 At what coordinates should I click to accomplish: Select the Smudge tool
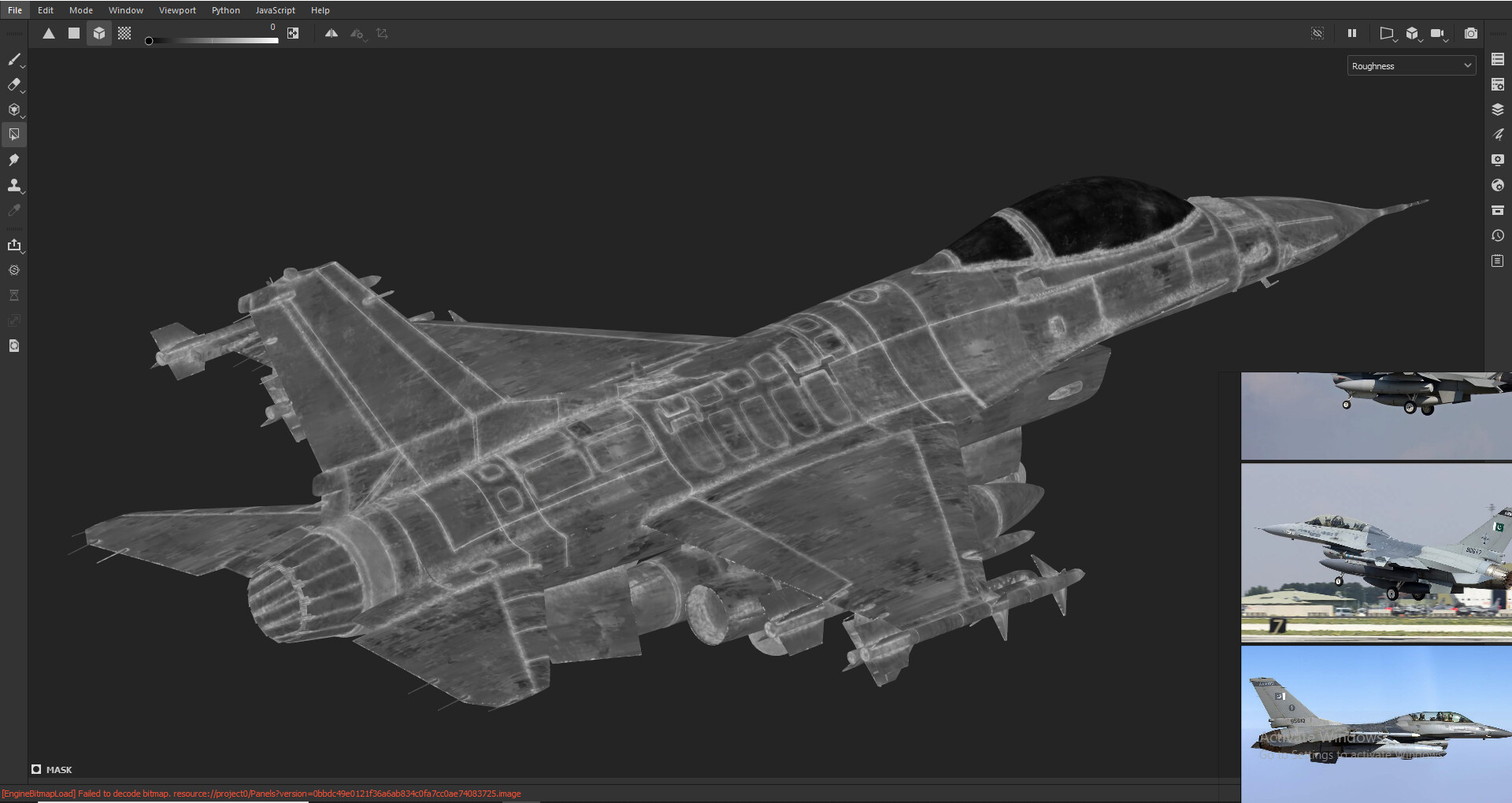[14, 160]
